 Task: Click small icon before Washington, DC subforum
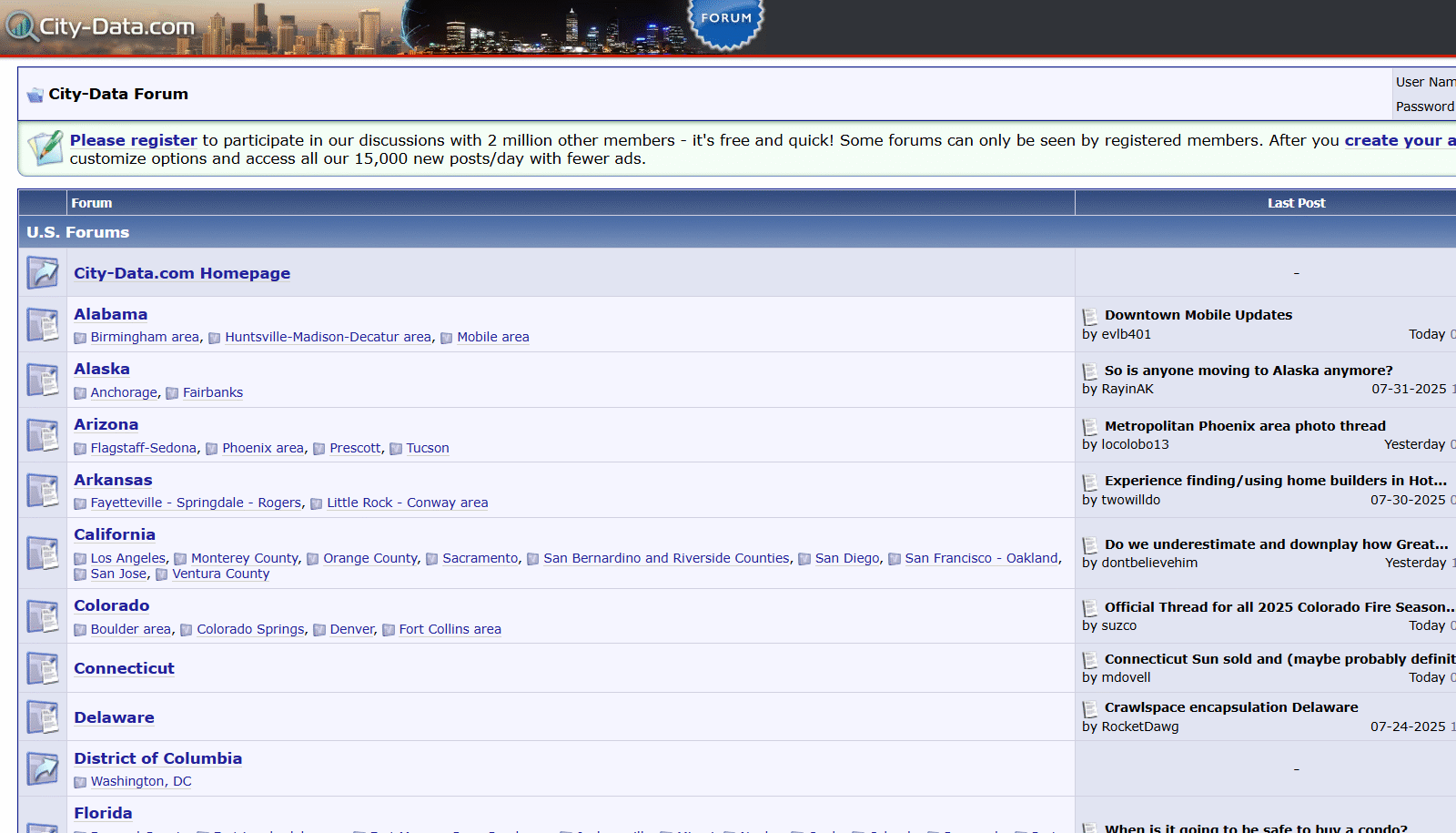(x=80, y=782)
